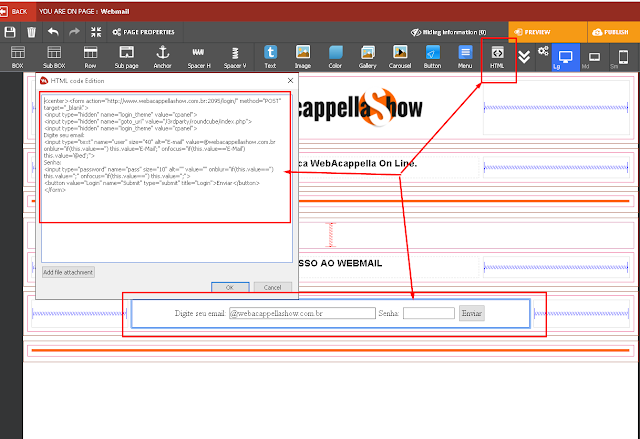Click Add file attachment button
Image resolution: width=640 pixels, height=439 pixels.
click(x=69, y=272)
